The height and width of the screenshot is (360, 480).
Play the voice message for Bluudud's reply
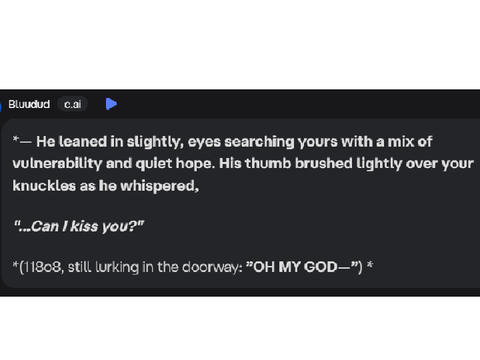click(x=111, y=104)
